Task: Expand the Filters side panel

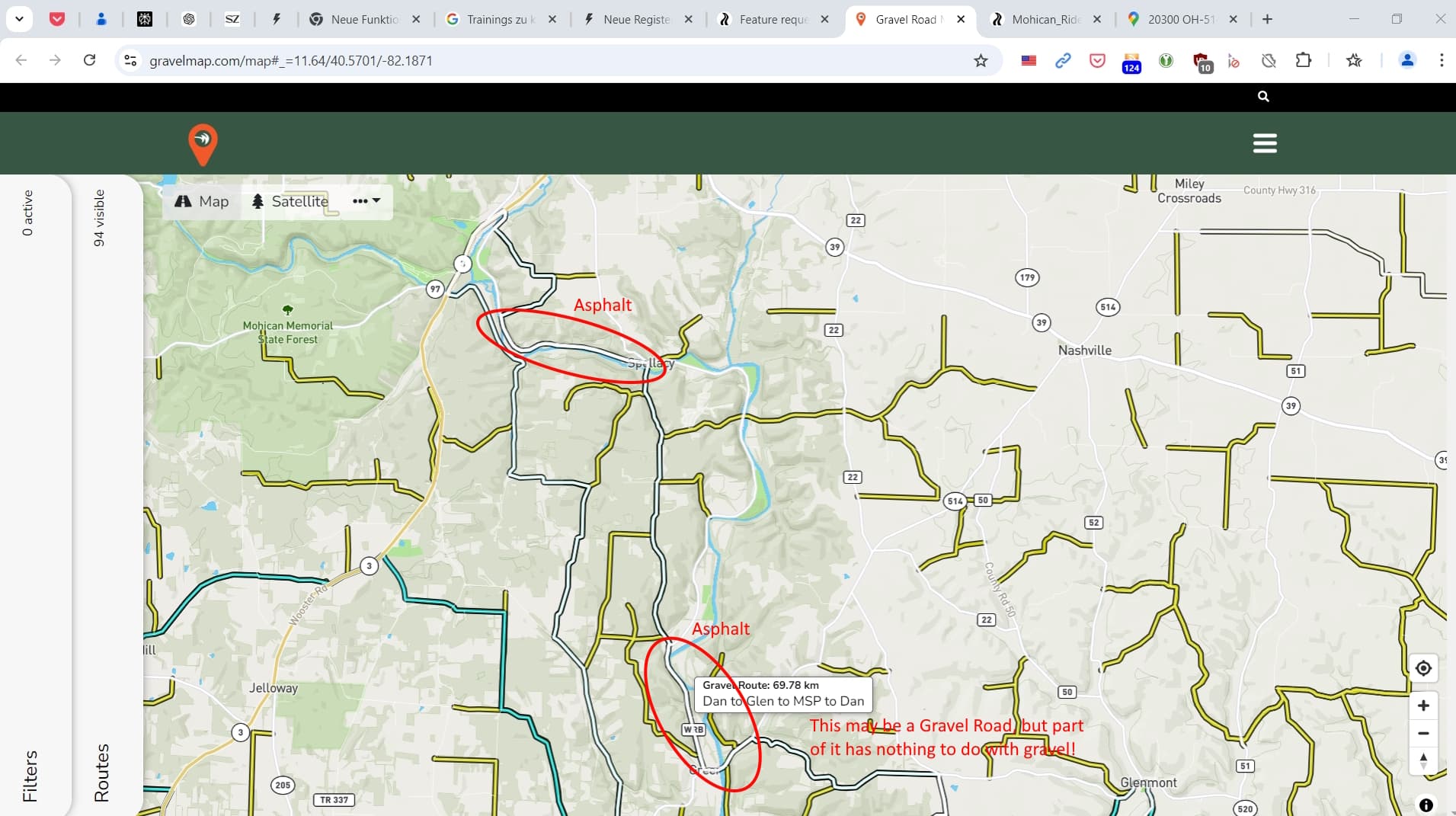Action: (x=30, y=776)
